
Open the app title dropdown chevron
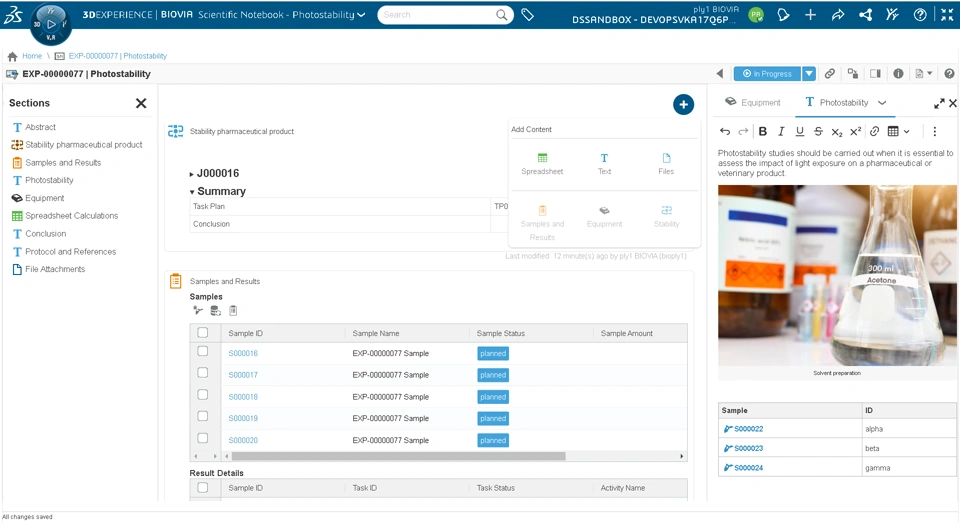pyautogui.click(x=361, y=15)
